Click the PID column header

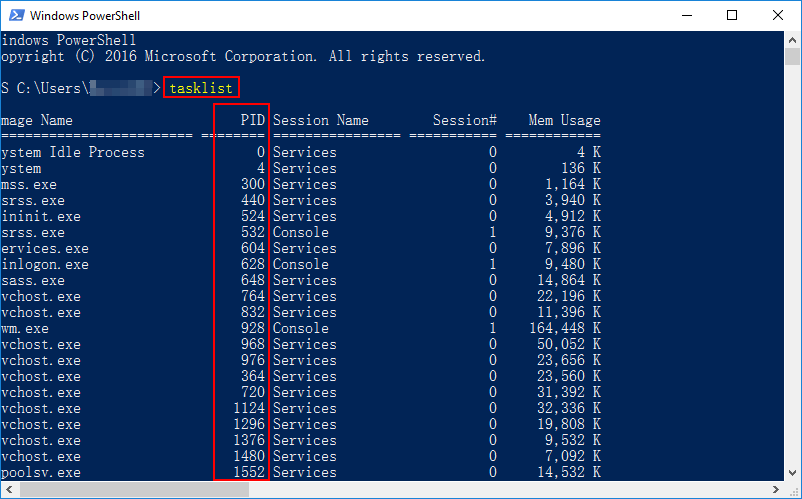[253, 120]
